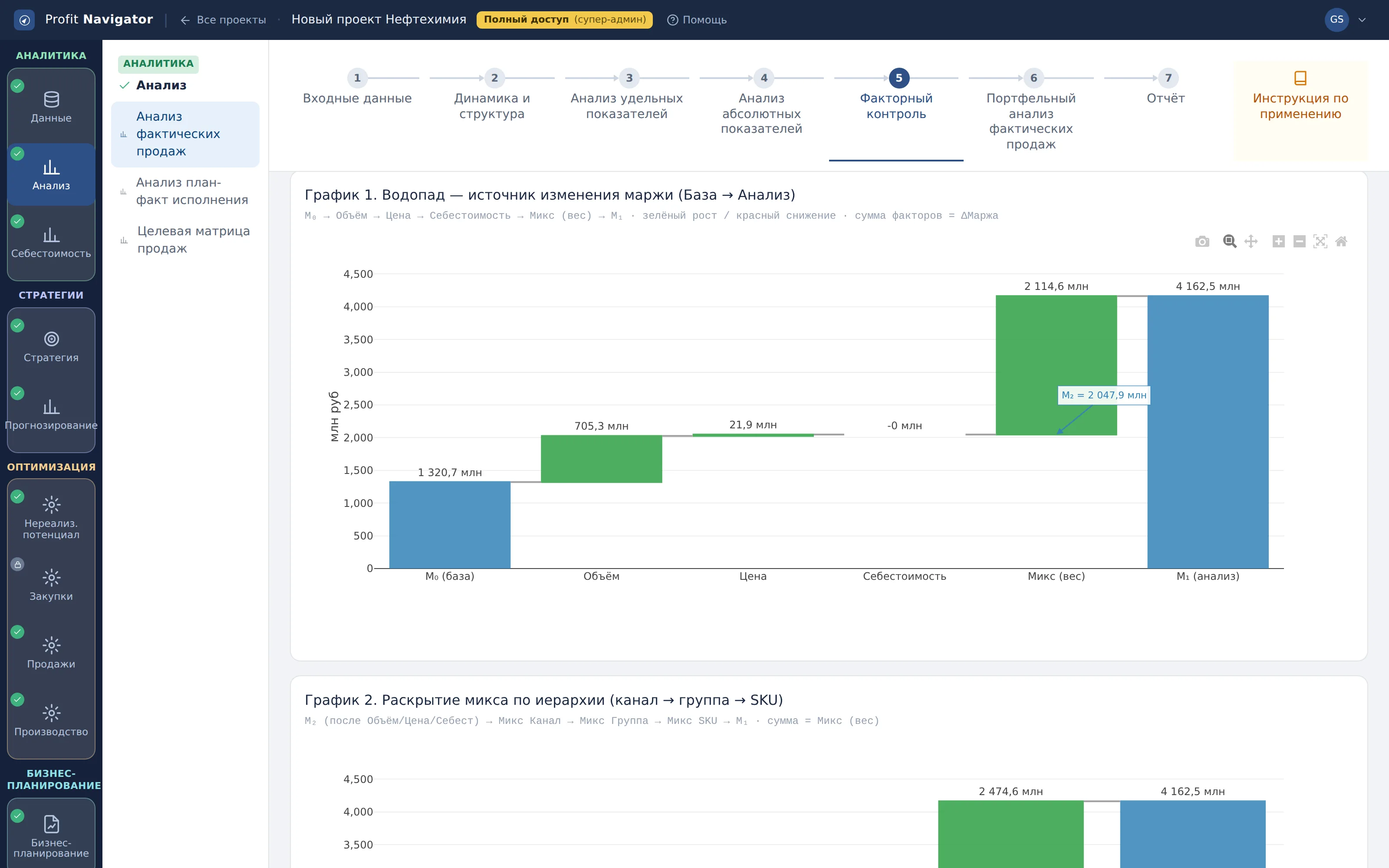This screenshot has height=868, width=1389.
Task: Click the Полный доступ супер-админ badge
Action: [564, 20]
